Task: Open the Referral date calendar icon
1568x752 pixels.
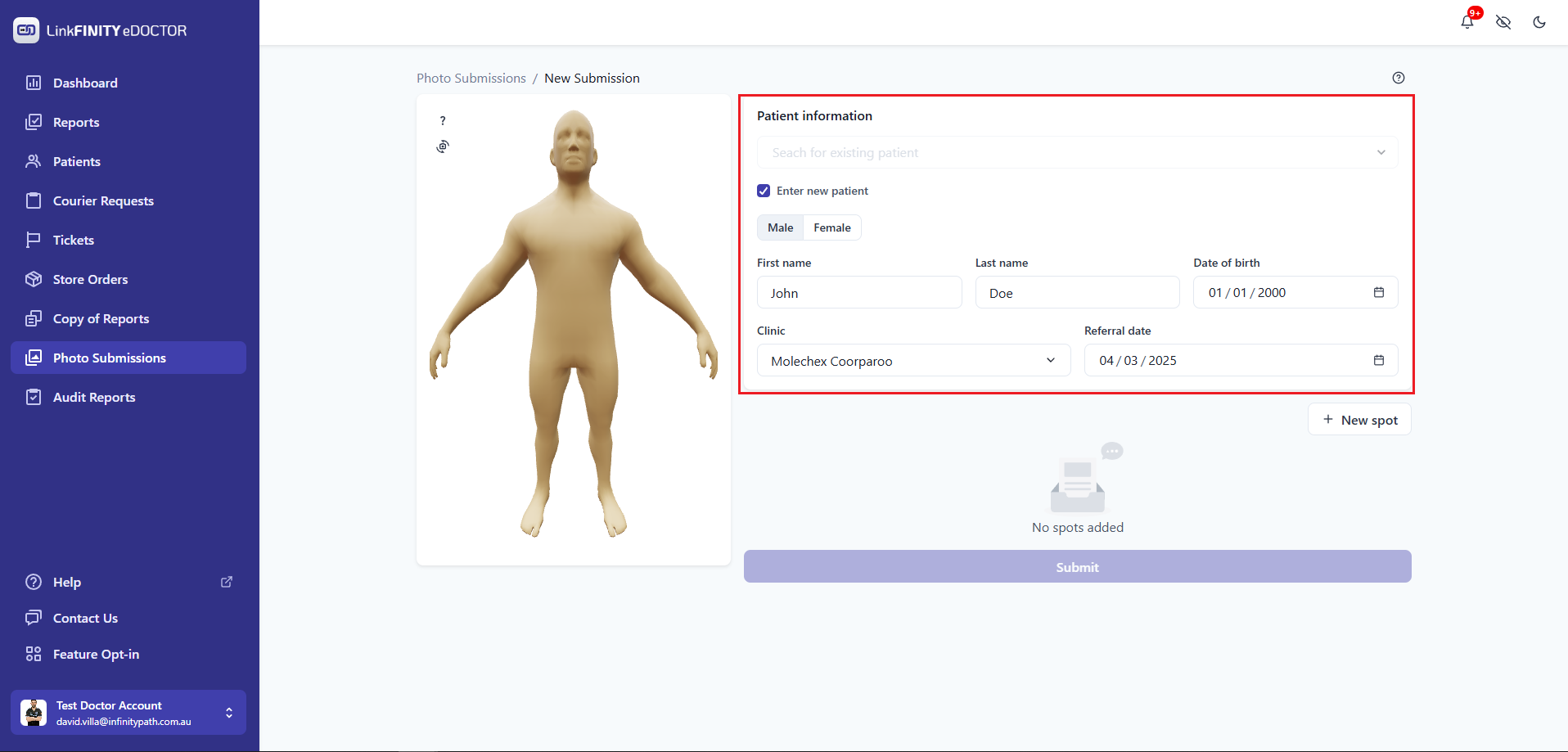Action: (1378, 360)
